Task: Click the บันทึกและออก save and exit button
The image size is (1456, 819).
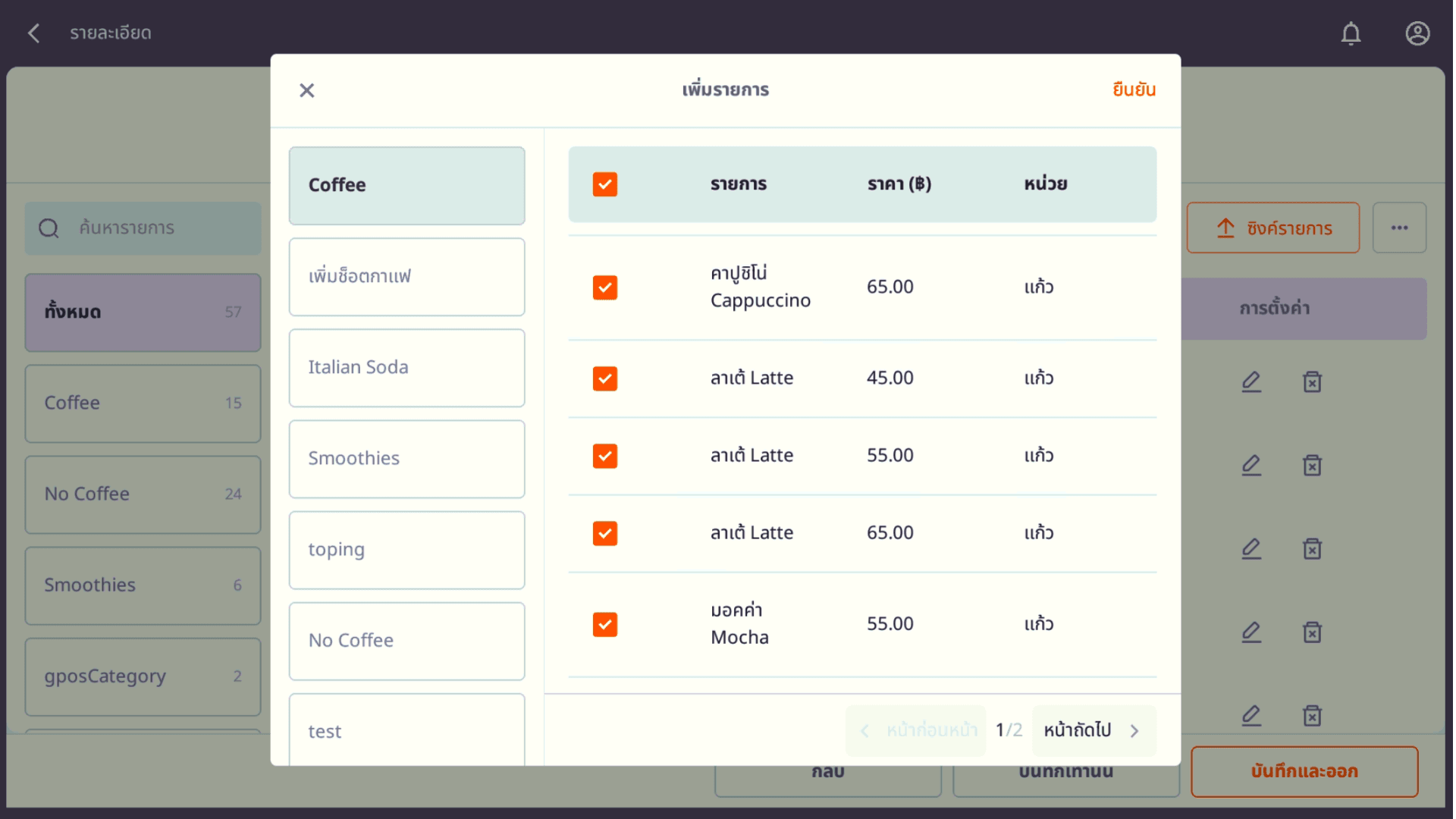Action: click(1304, 771)
